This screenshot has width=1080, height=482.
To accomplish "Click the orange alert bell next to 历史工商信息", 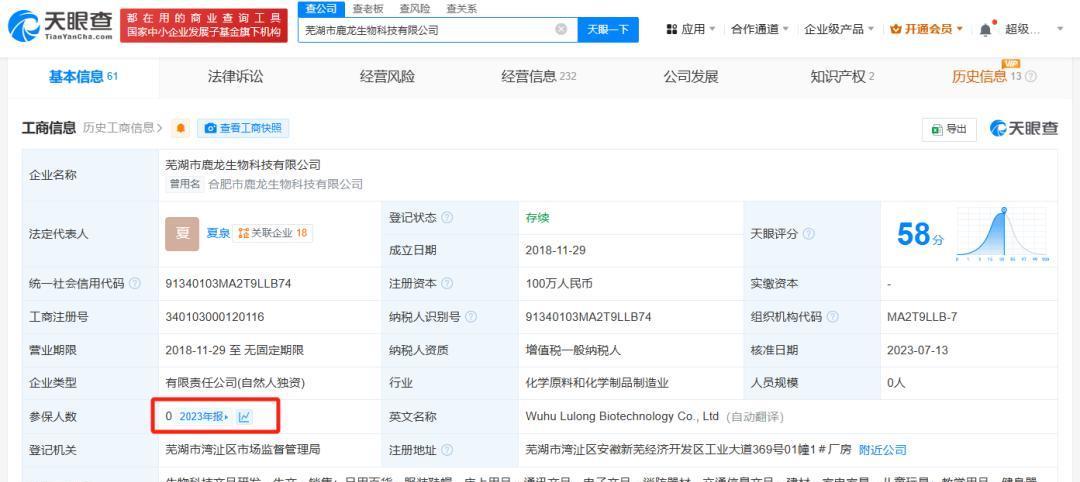I will click(x=180, y=128).
